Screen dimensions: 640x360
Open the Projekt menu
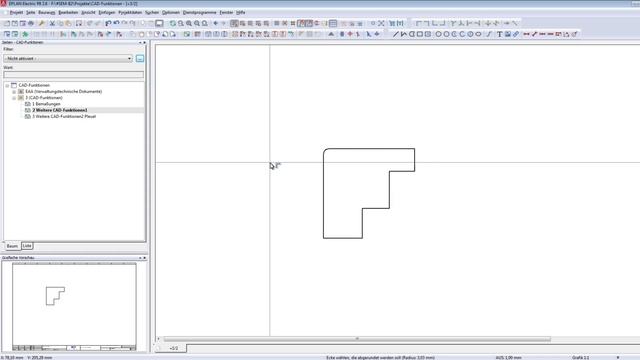(16, 13)
